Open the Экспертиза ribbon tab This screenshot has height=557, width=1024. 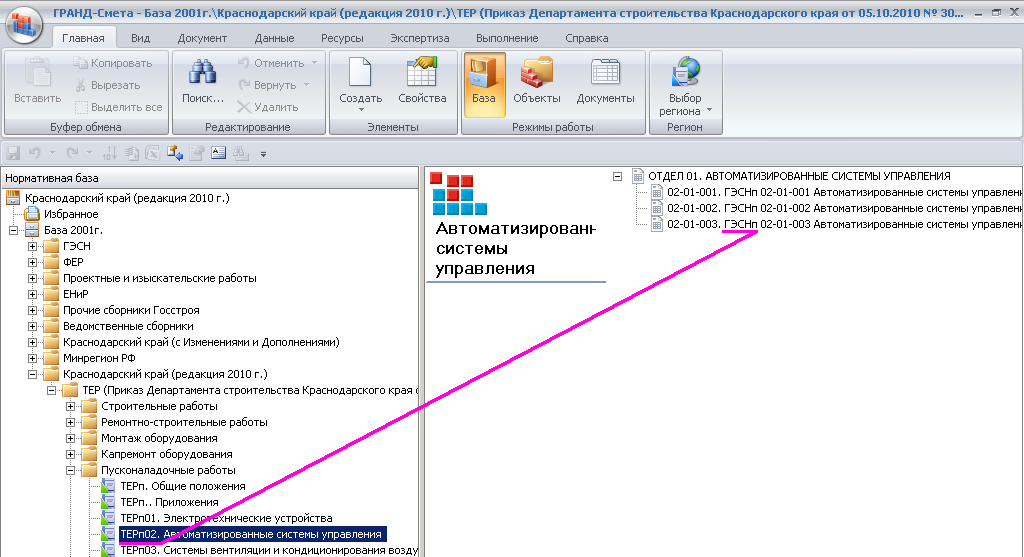[x=419, y=38]
